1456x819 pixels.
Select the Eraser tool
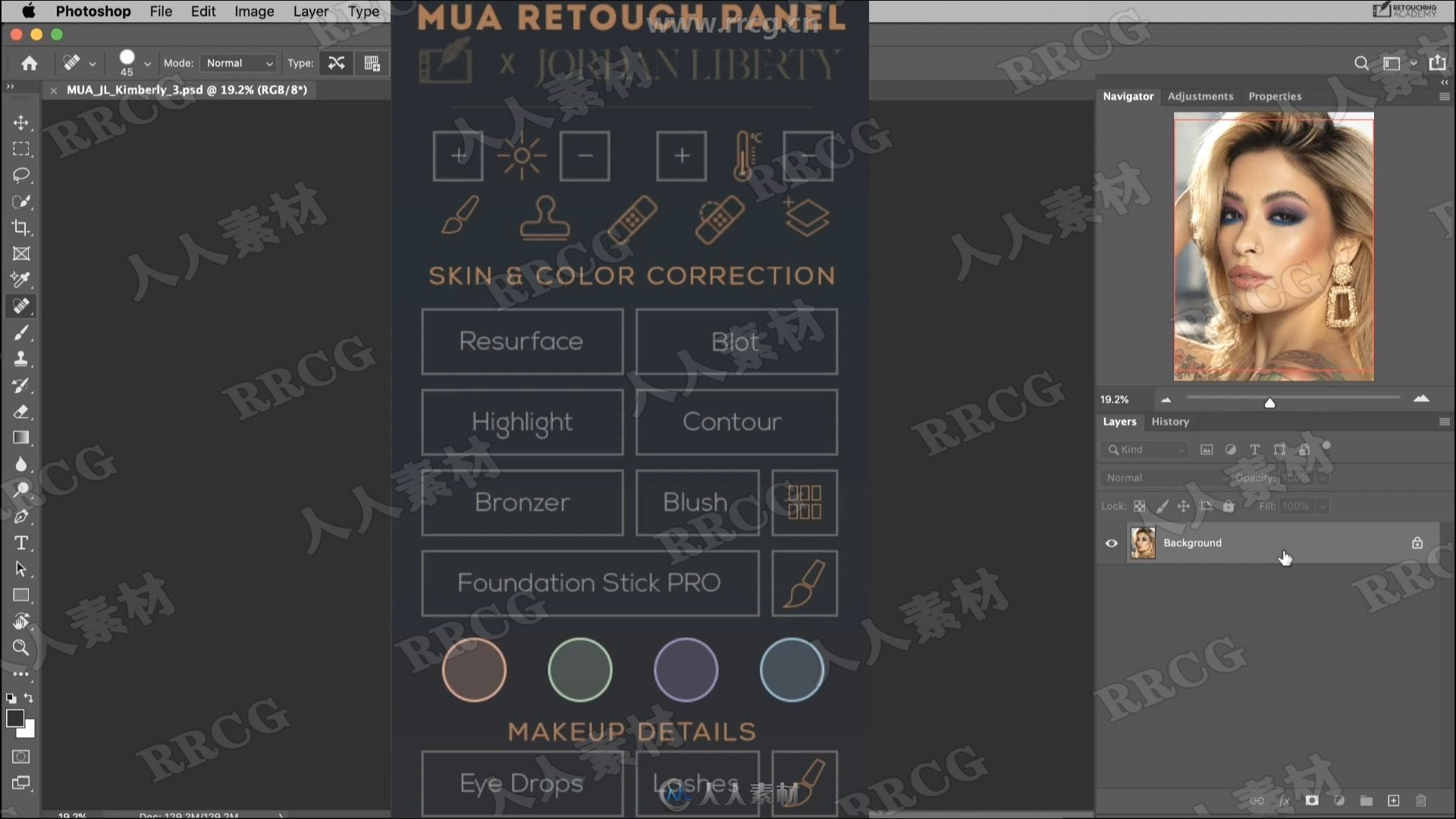click(21, 412)
